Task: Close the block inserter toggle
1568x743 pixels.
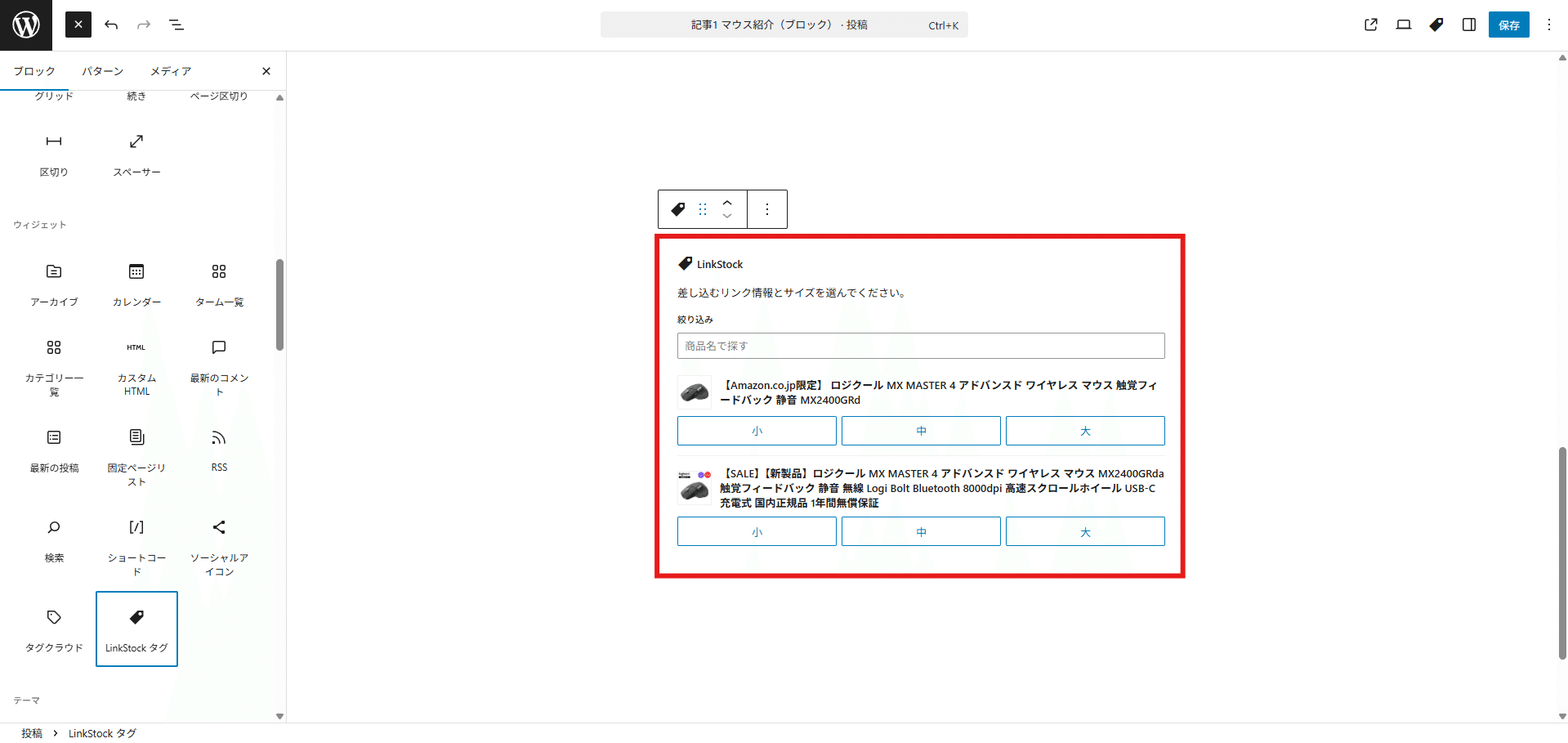Action: (x=78, y=25)
